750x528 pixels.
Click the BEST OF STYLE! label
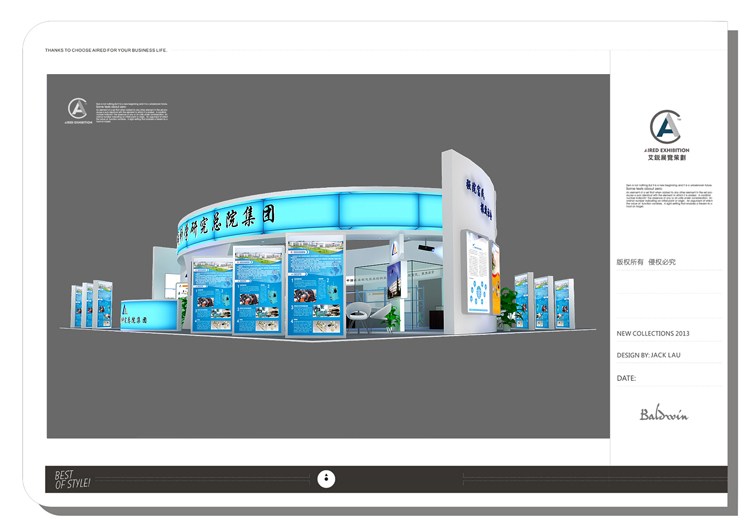coord(72,480)
